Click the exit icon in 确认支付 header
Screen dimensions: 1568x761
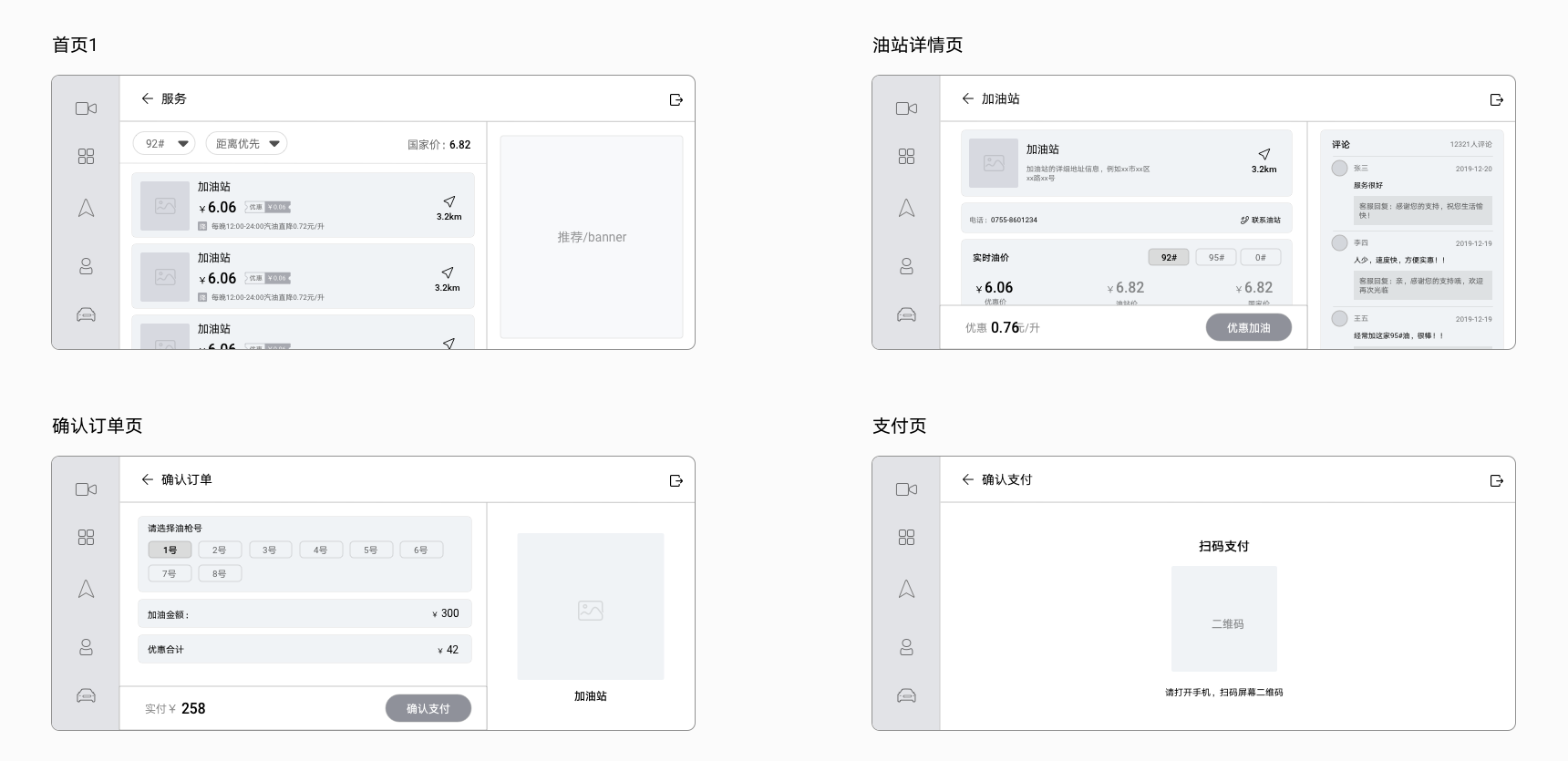click(x=1497, y=480)
